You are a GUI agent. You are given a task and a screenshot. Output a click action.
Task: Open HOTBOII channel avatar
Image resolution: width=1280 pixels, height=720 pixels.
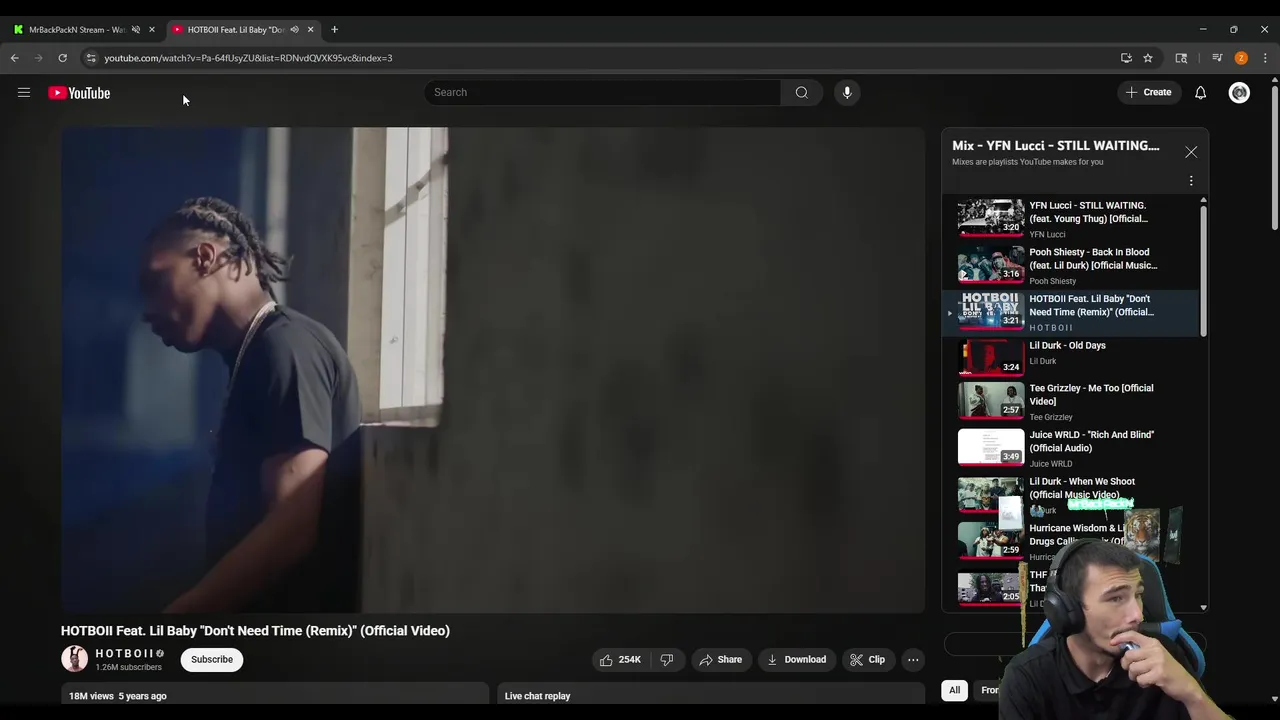pos(74,659)
